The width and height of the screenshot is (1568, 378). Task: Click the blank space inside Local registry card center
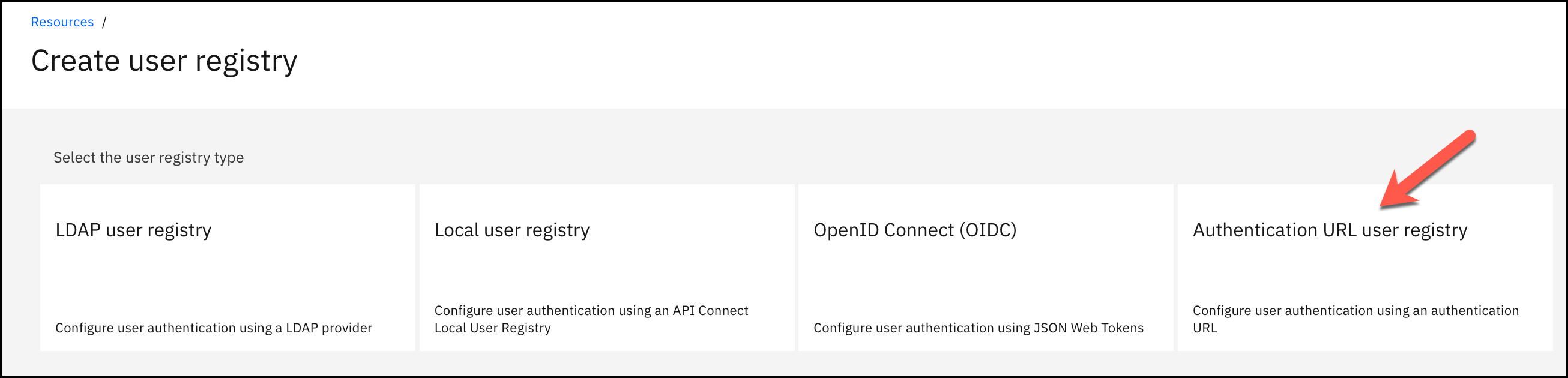pos(607,271)
